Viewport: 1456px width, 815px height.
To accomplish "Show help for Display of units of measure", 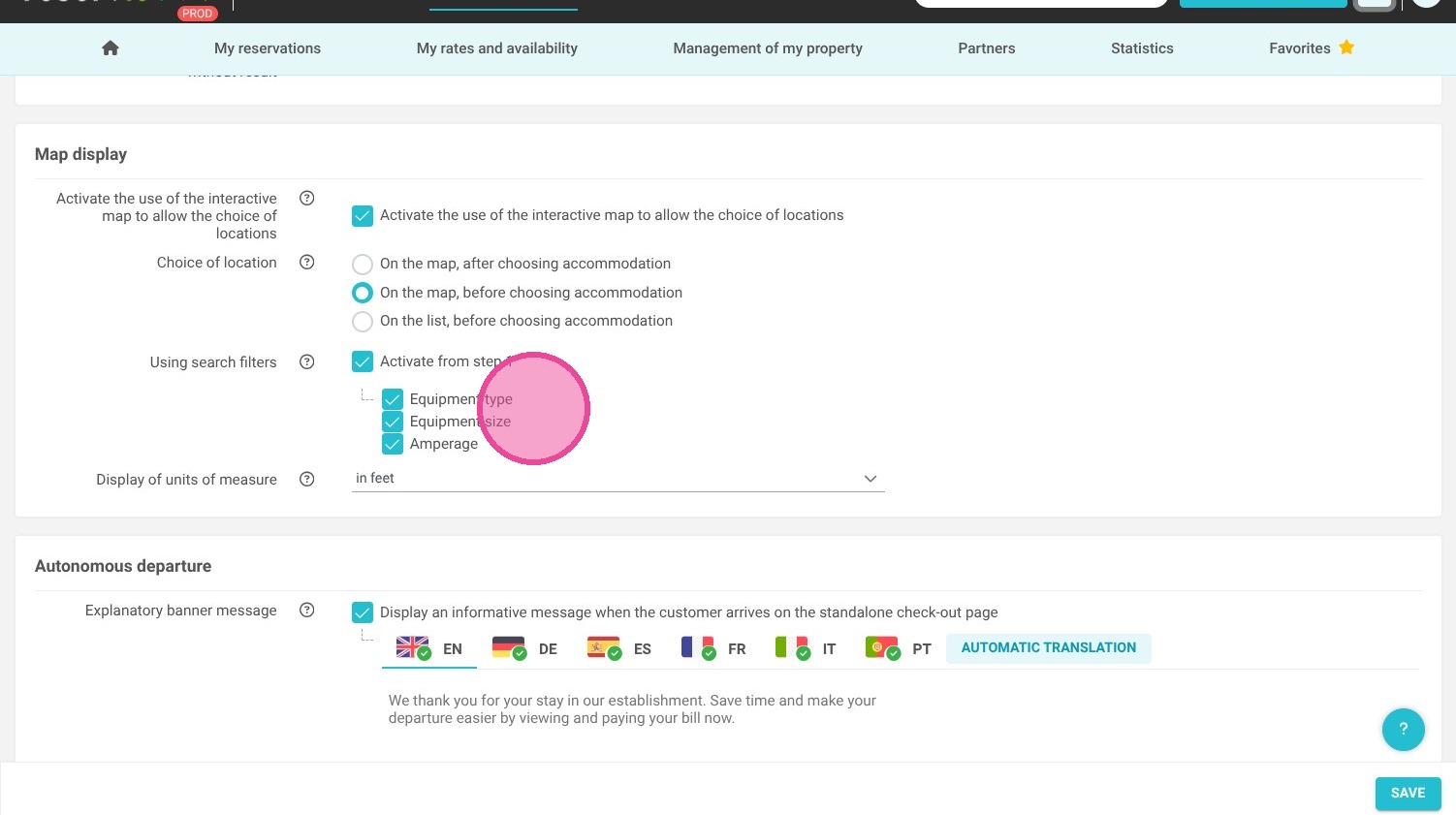I will point(307,479).
